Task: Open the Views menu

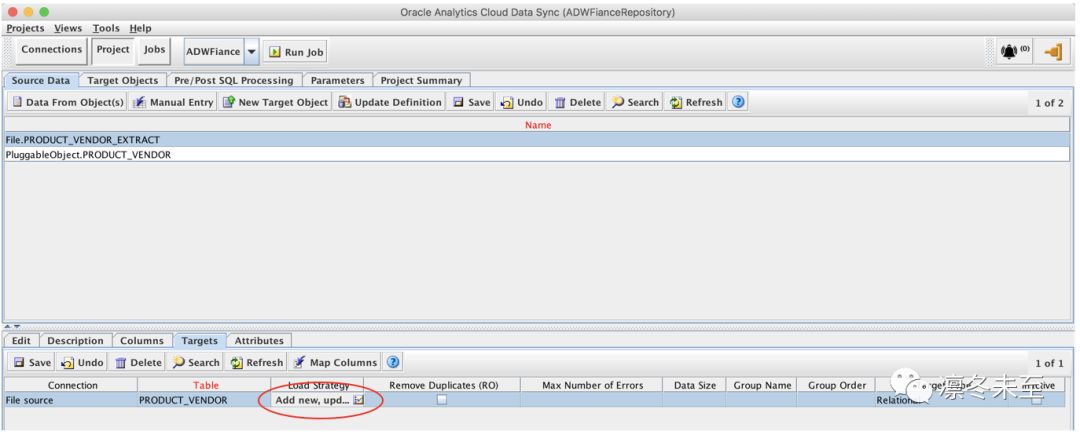Action: pyautogui.click(x=68, y=28)
